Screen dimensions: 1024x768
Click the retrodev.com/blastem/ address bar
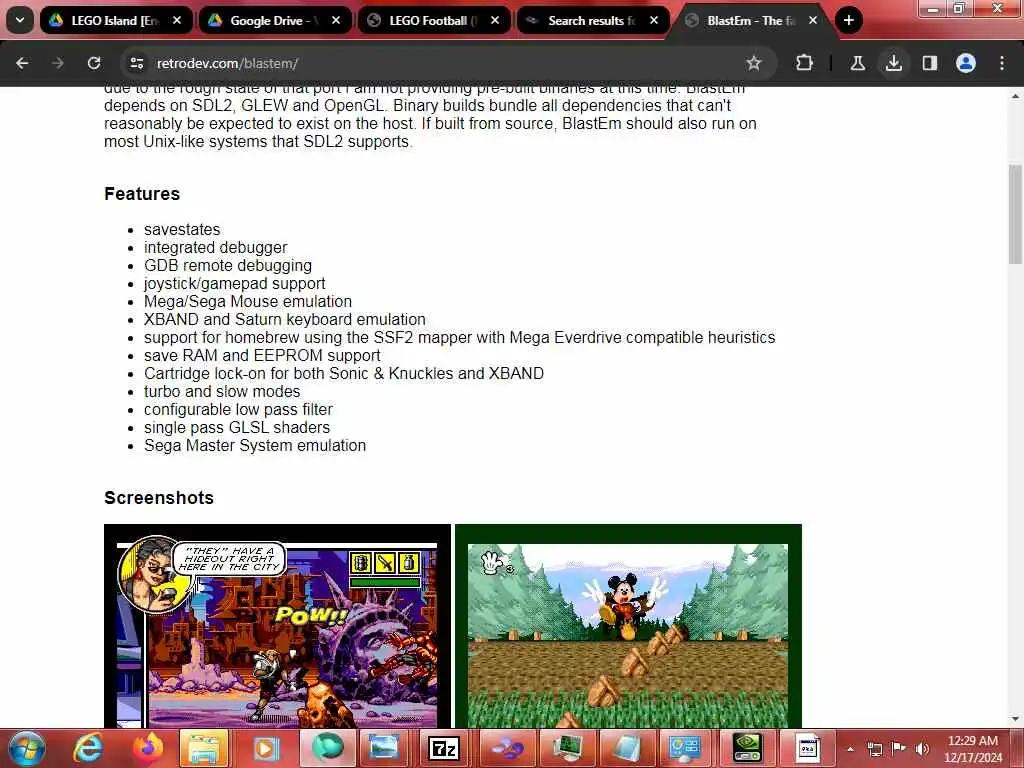tap(447, 63)
